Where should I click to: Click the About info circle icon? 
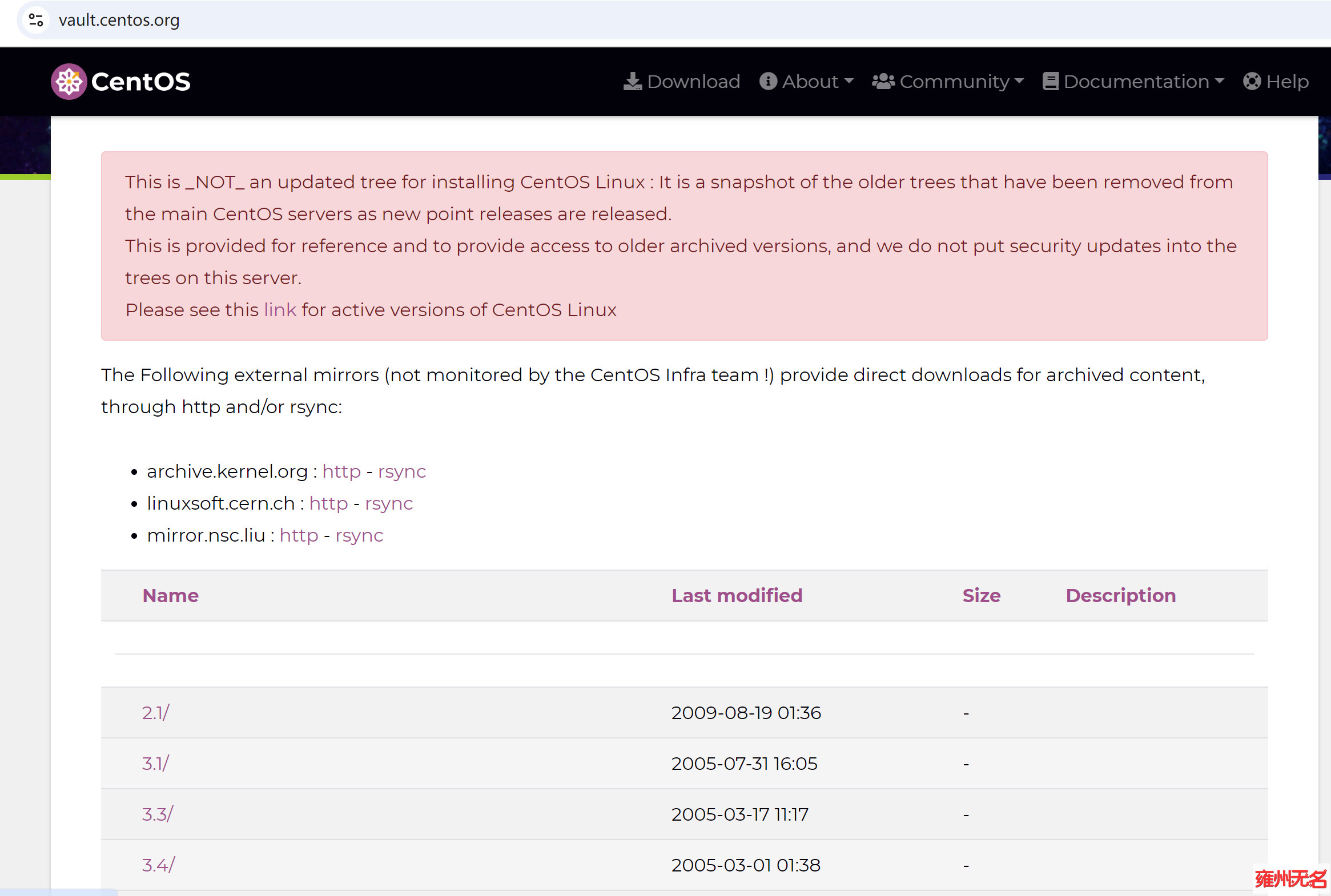tap(768, 81)
